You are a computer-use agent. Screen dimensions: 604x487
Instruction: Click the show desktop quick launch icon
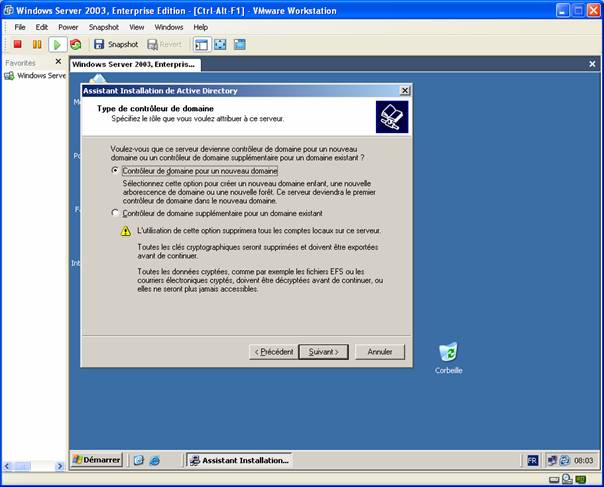pos(139,460)
